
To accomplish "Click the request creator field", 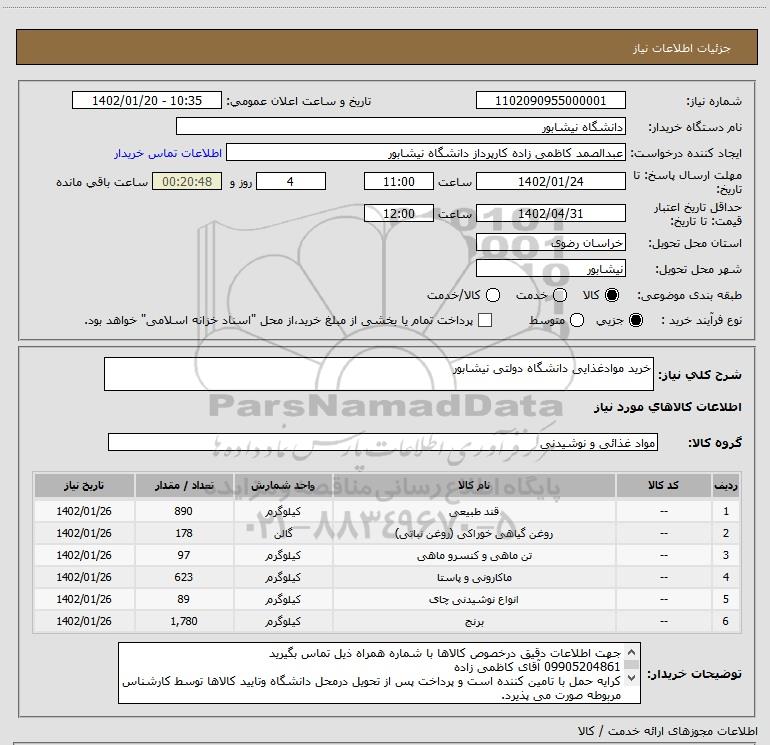I will click(426, 153).
